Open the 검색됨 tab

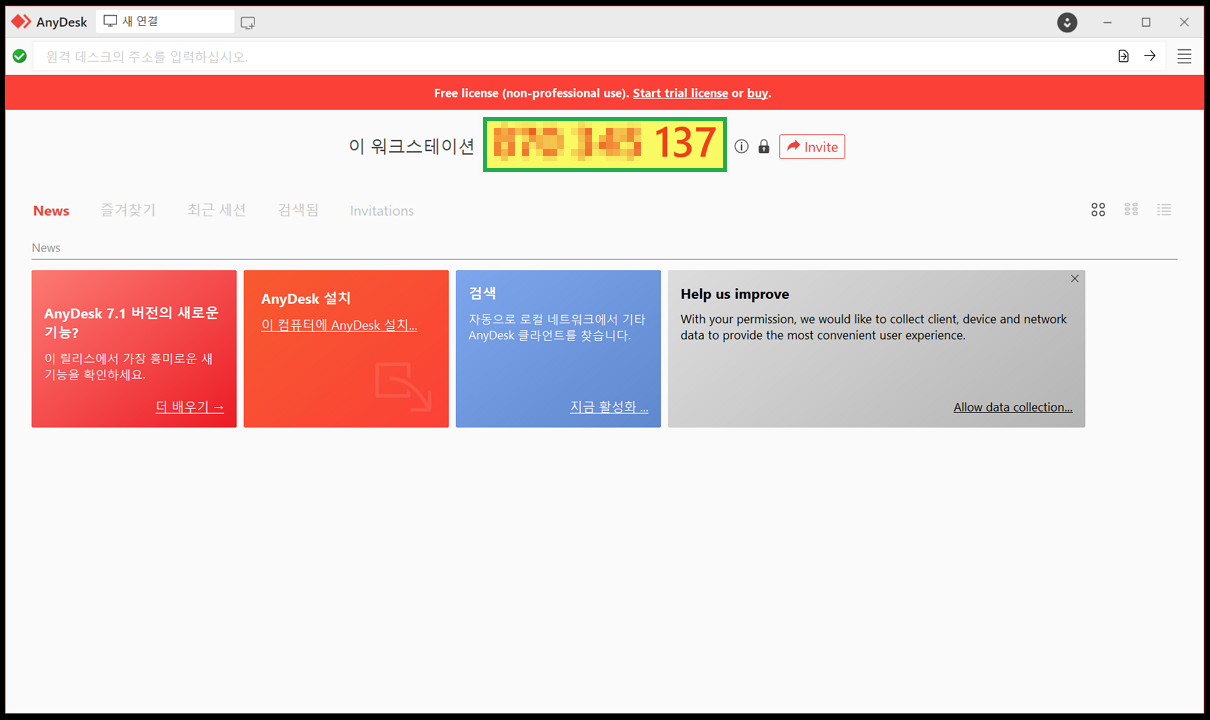tap(298, 210)
